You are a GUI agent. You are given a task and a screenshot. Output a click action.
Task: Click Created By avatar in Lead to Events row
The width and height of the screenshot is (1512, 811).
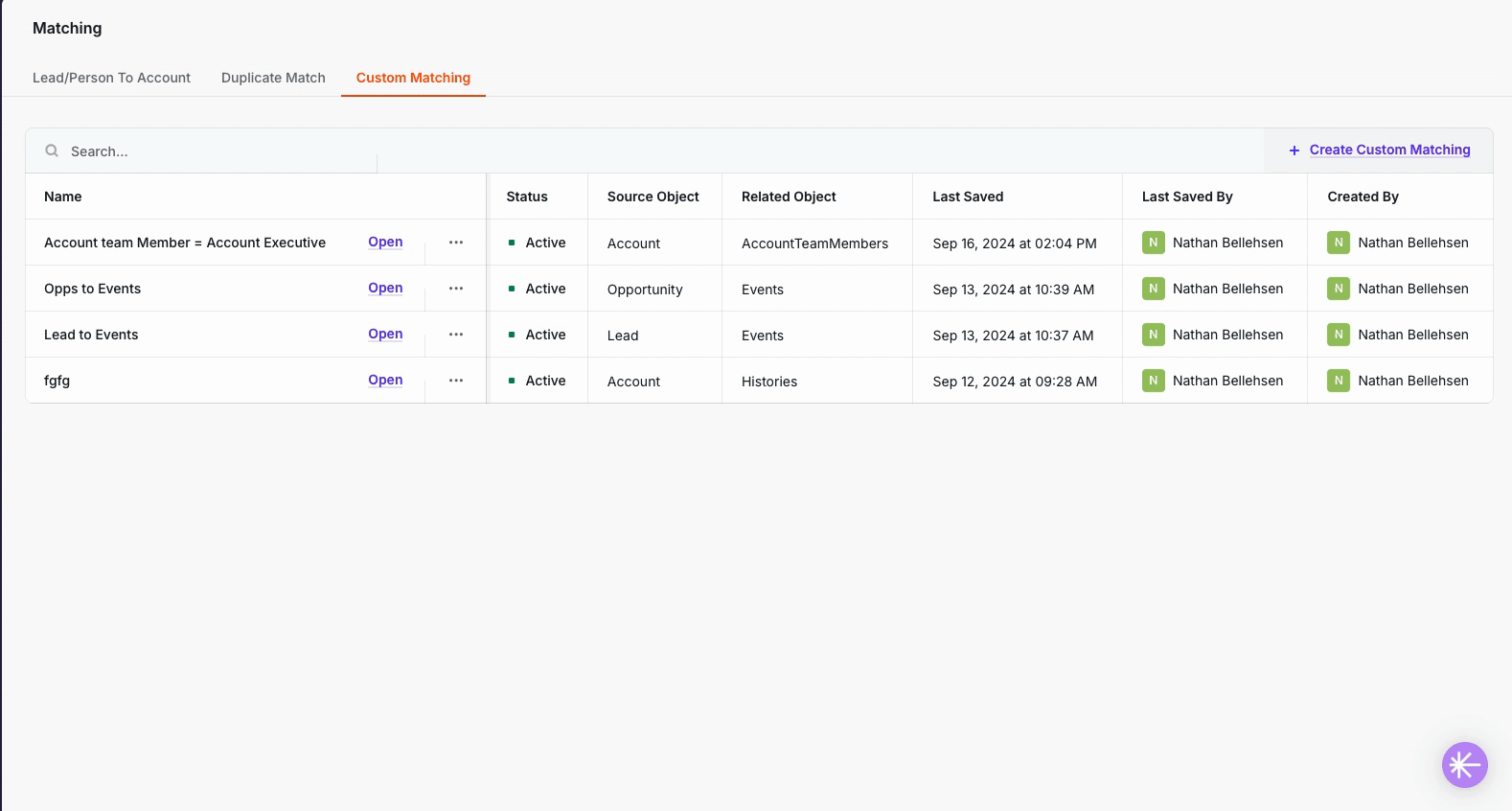coord(1339,335)
